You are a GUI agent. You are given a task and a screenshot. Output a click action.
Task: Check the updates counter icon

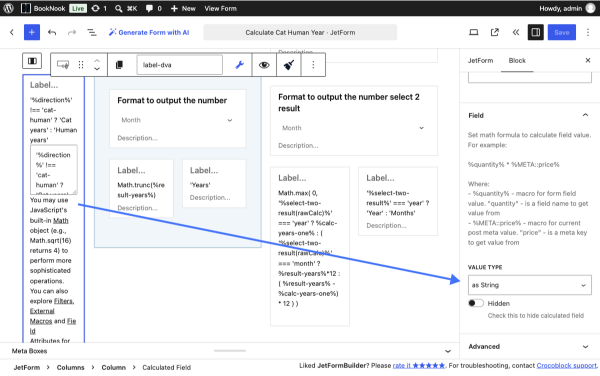[99, 8]
